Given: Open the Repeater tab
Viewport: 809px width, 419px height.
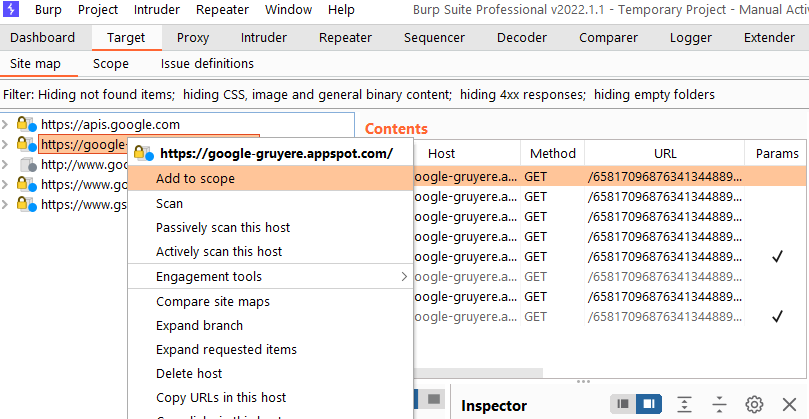Looking at the screenshot, I should point(345,38).
